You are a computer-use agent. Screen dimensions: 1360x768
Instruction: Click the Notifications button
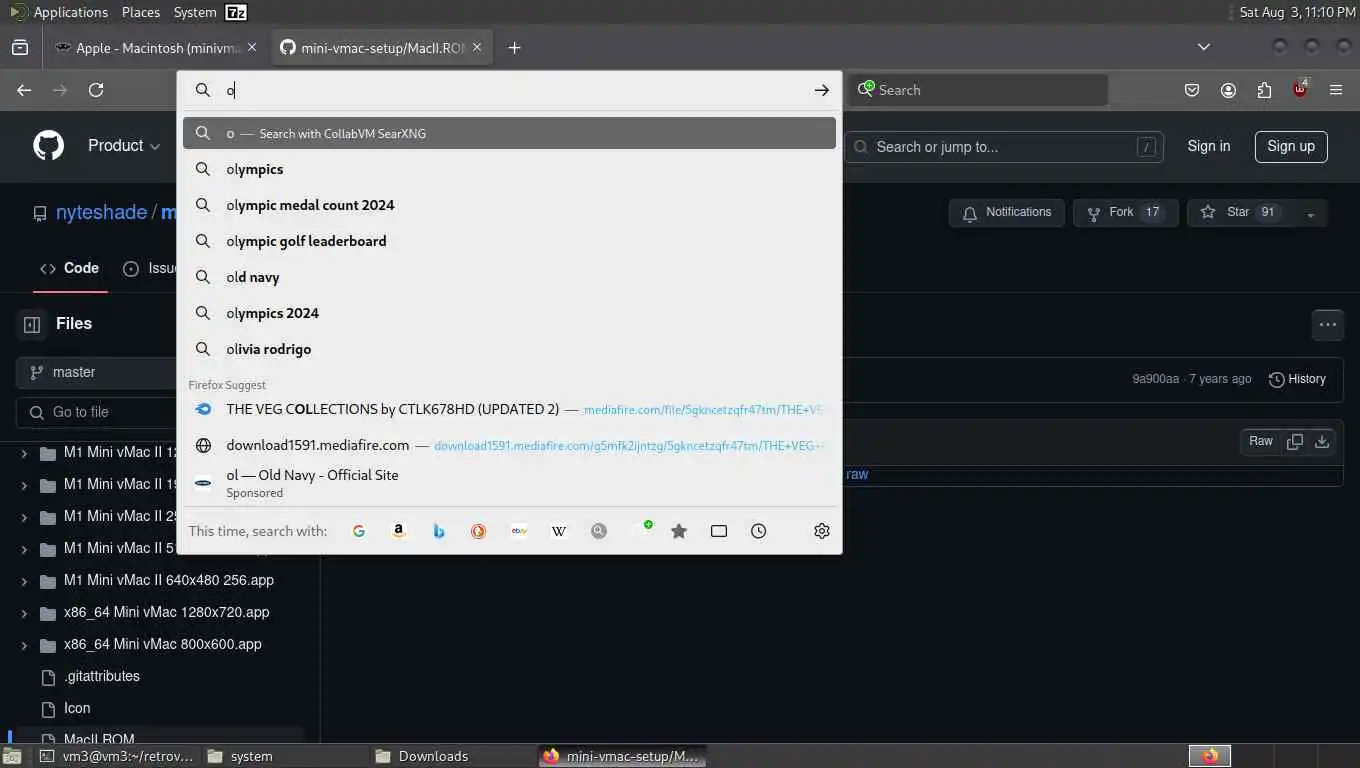(1007, 213)
